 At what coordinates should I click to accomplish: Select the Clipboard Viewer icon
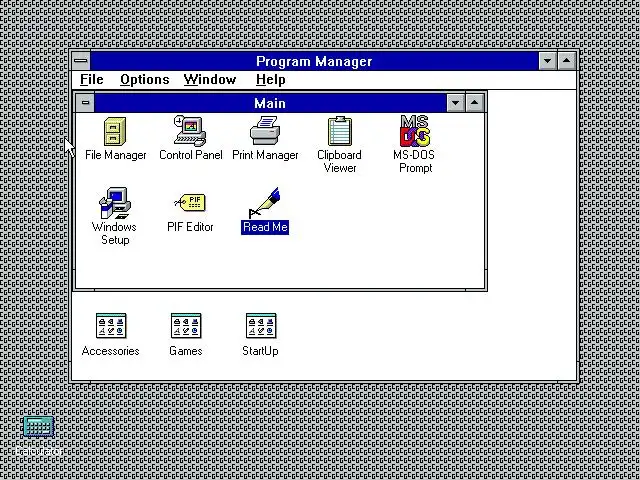[340, 131]
